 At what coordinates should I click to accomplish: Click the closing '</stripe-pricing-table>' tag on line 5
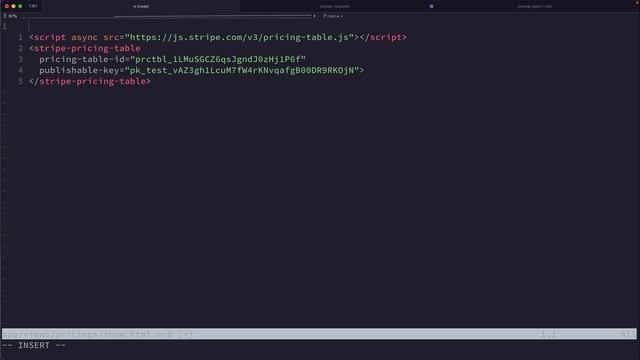[90, 81]
